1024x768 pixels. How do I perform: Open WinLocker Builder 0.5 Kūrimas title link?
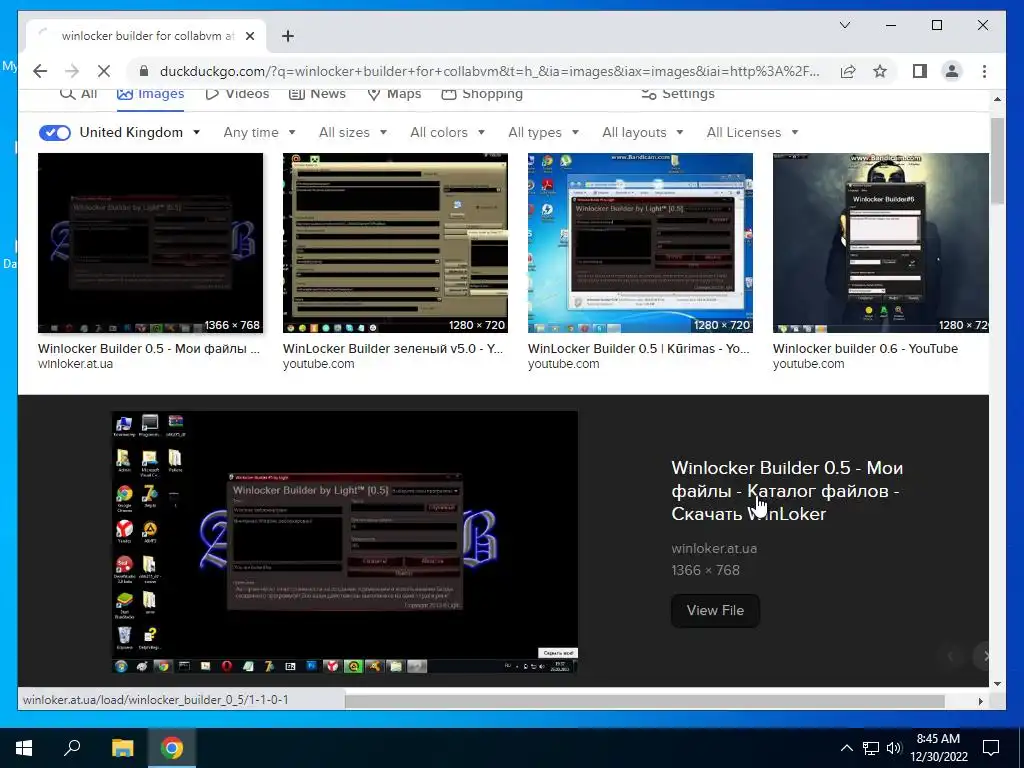coord(639,348)
